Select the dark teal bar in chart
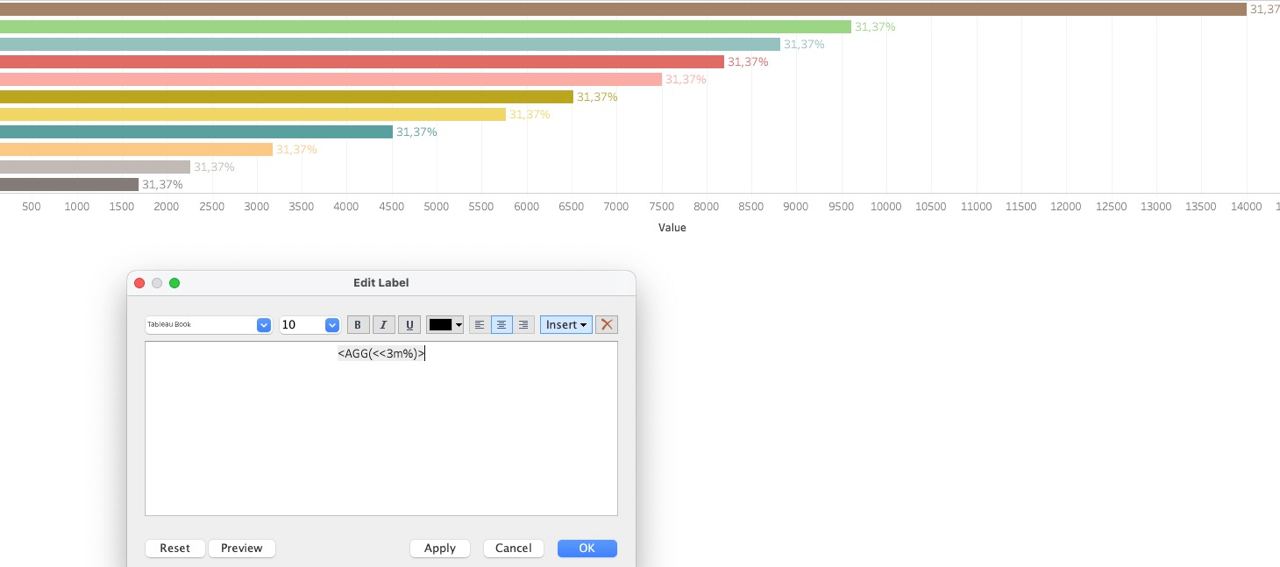The height and width of the screenshot is (567, 1280). [196, 132]
